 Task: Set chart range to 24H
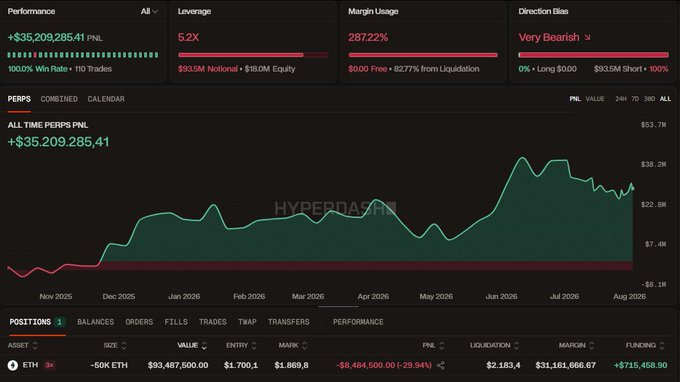(x=621, y=99)
